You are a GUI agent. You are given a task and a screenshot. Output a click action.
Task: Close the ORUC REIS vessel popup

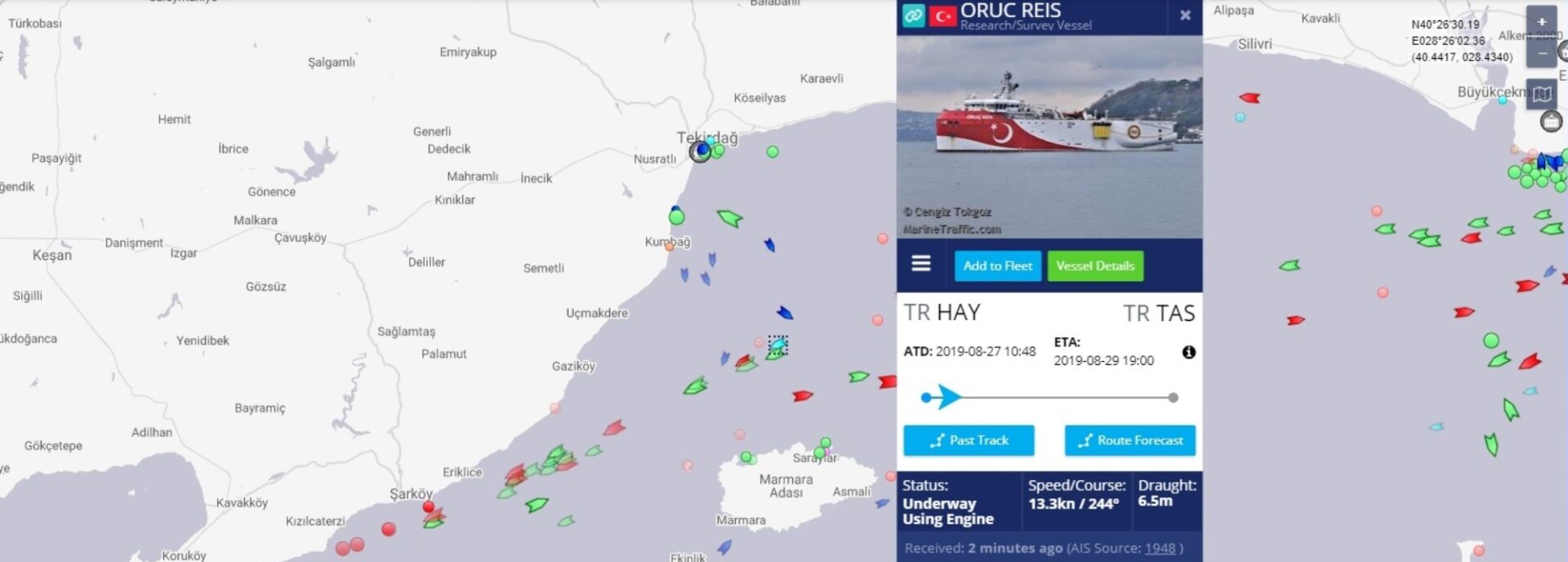pos(1185,16)
